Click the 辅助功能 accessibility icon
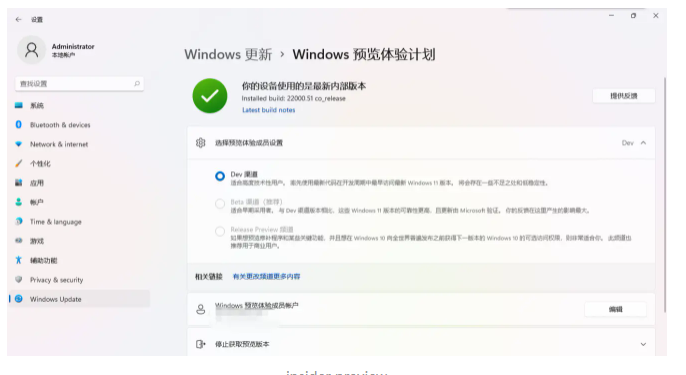 coord(18,260)
